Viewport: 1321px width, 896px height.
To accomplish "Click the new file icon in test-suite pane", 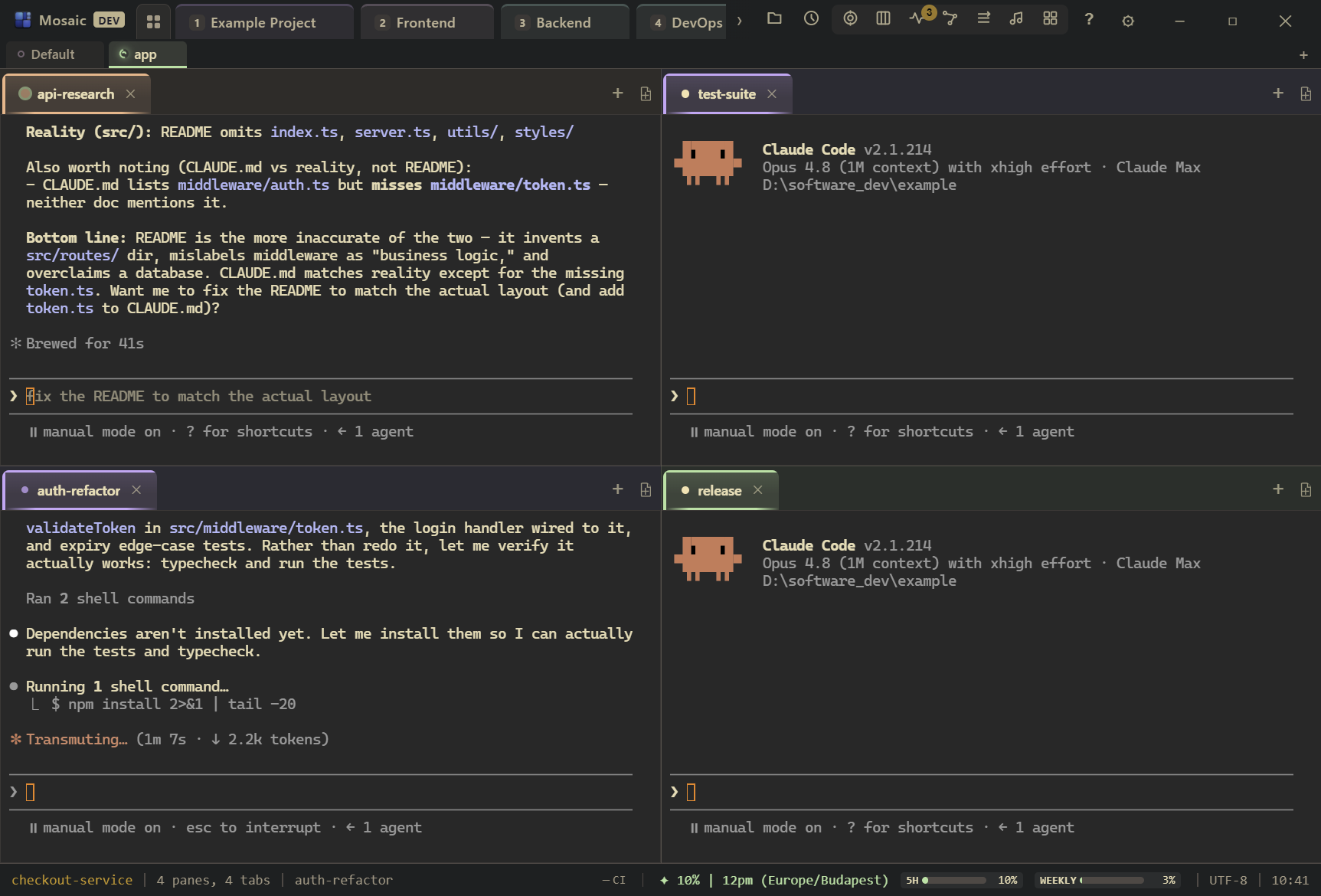I will click(x=1306, y=93).
